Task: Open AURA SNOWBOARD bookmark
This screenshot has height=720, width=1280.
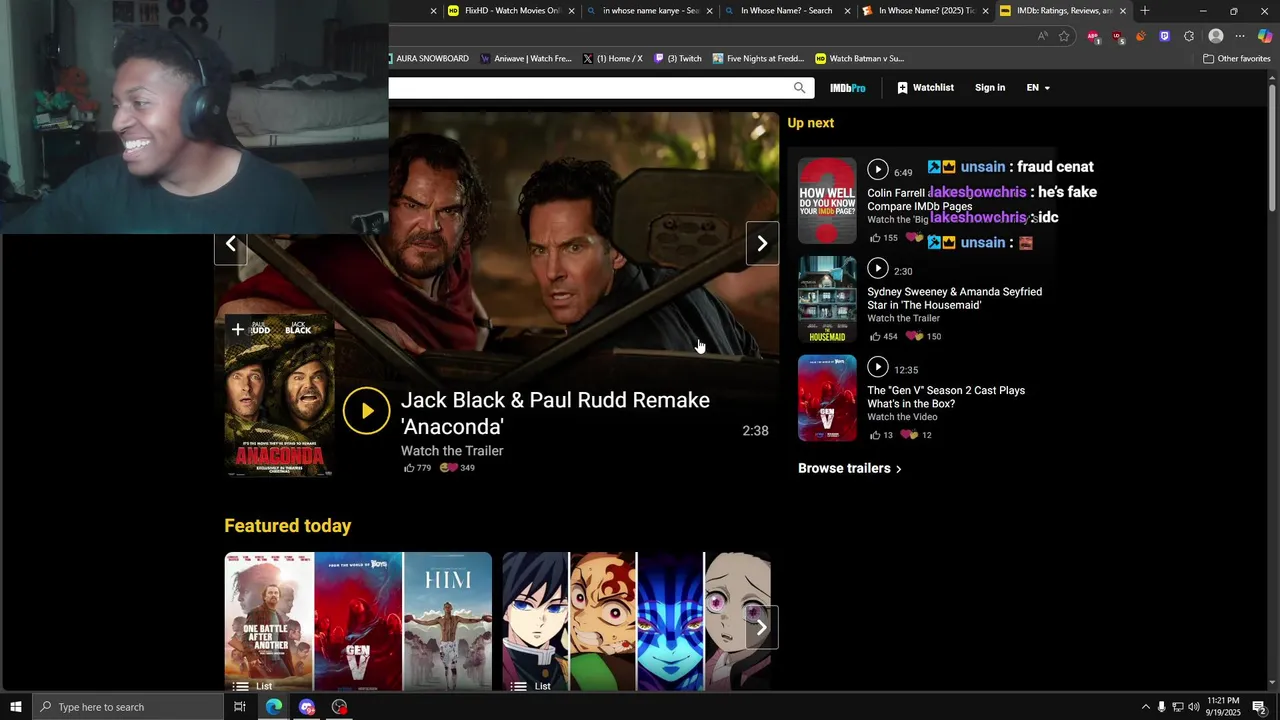Action: [x=431, y=58]
